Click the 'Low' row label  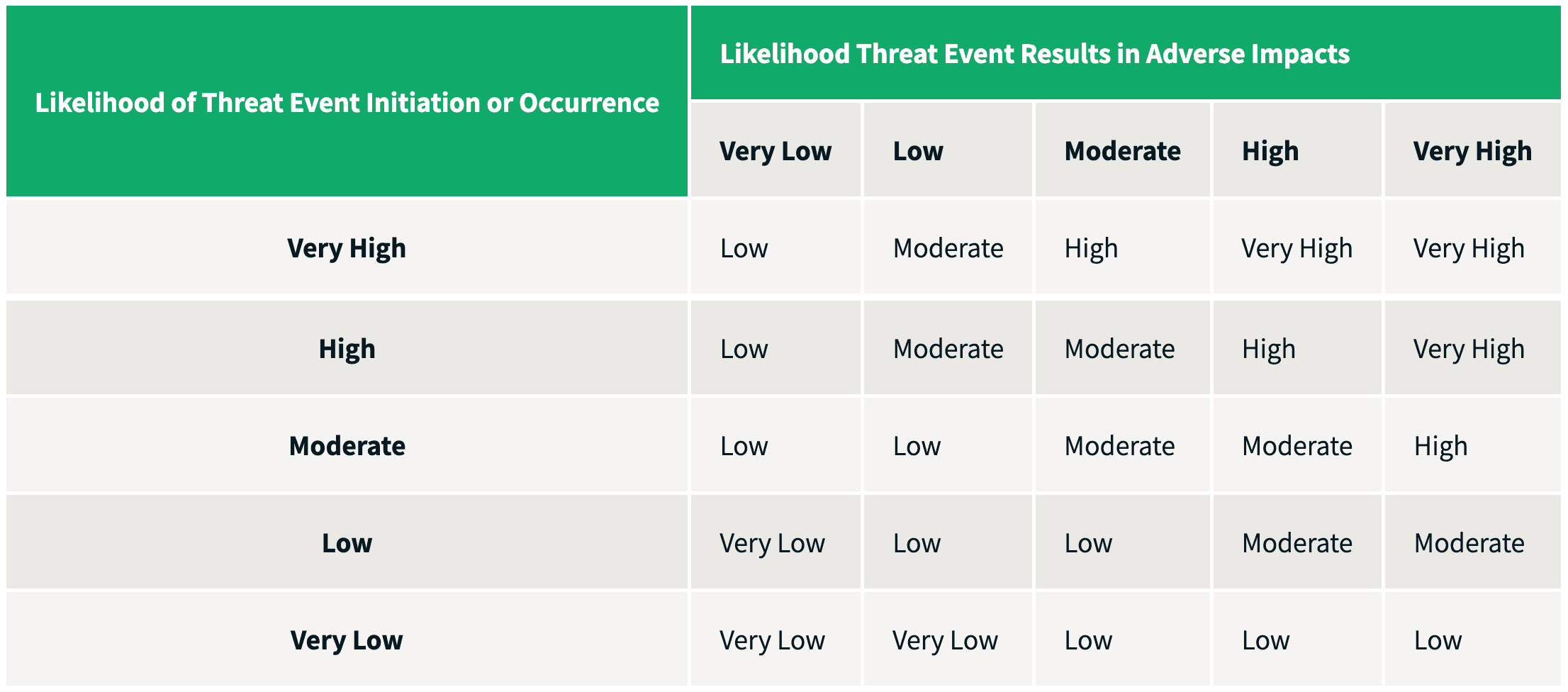(347, 543)
